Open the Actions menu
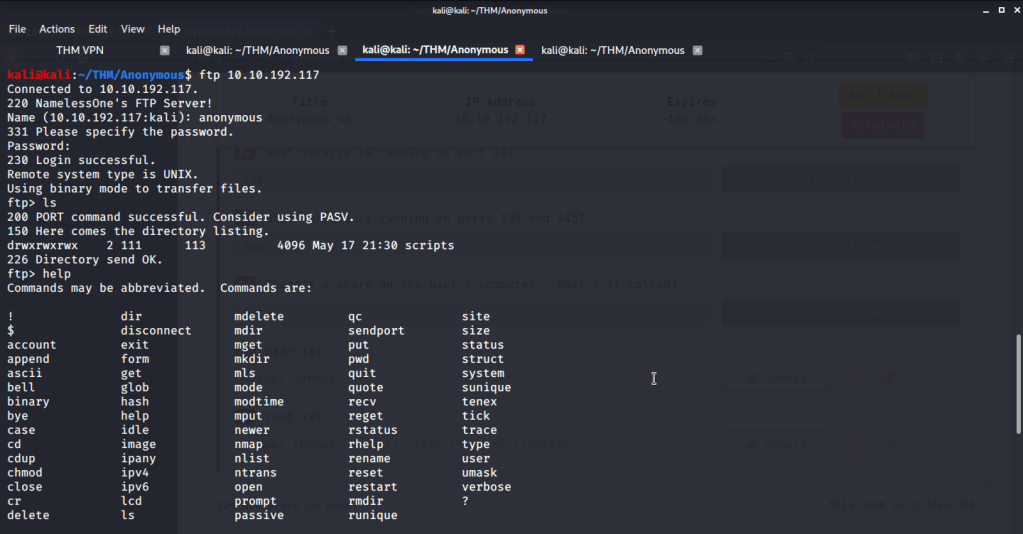 [x=57, y=29]
